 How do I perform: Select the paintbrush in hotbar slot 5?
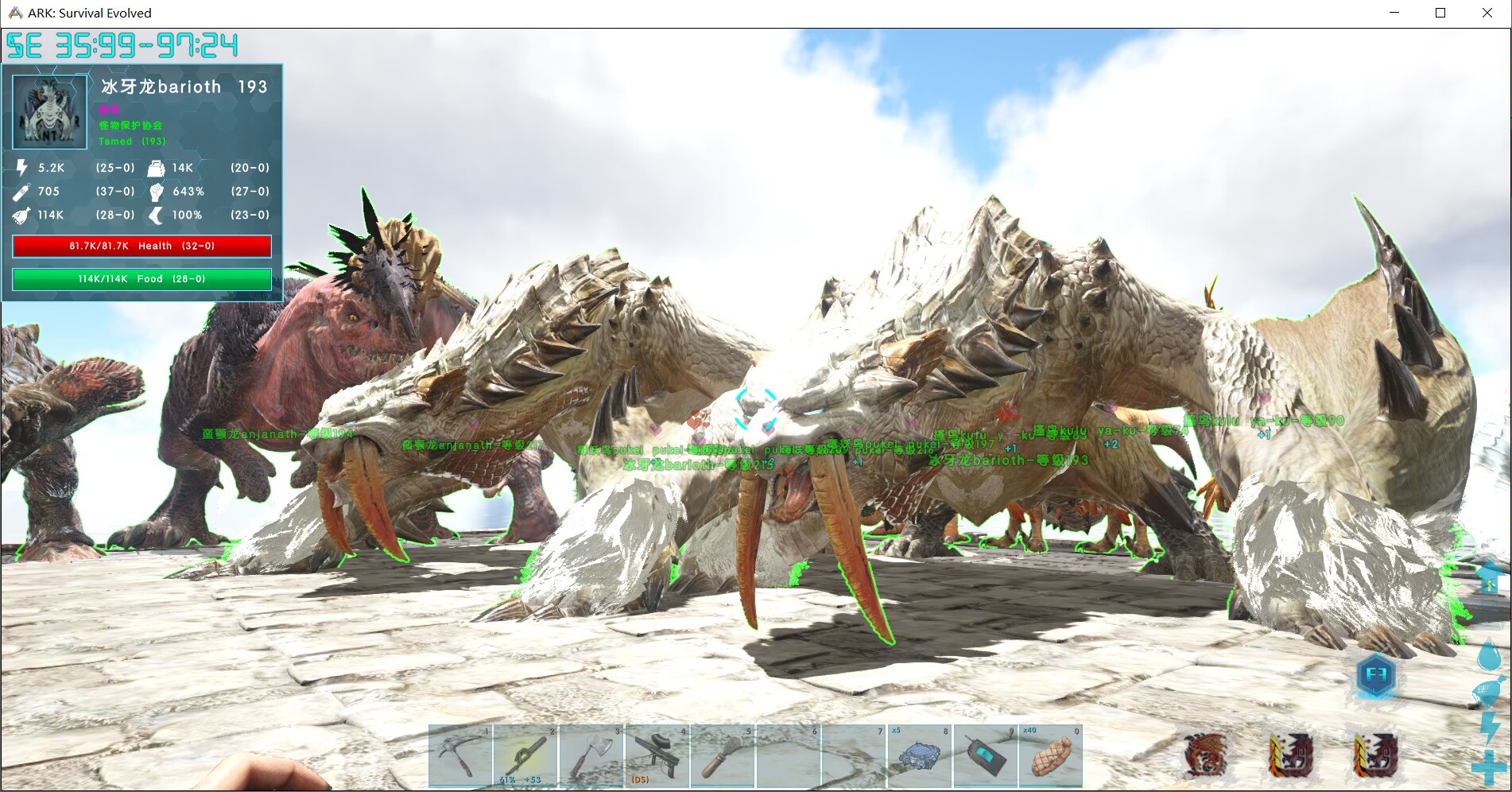(723, 755)
